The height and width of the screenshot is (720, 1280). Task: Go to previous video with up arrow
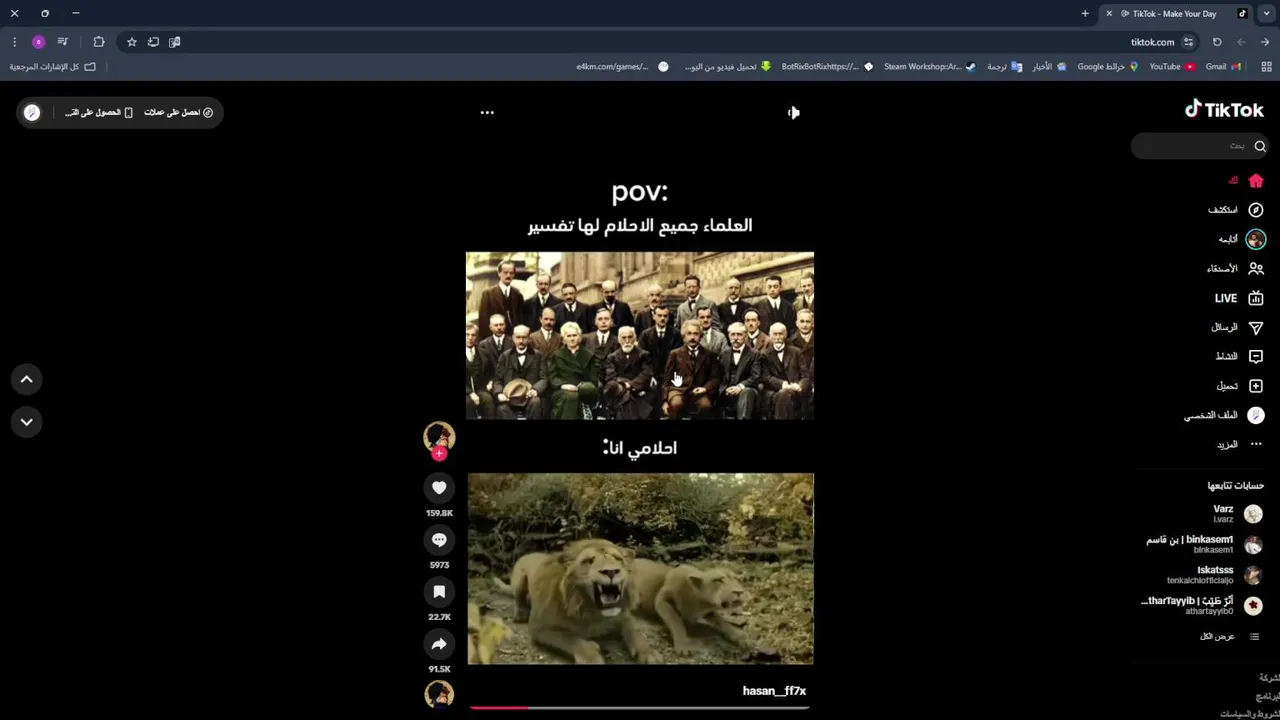pyautogui.click(x=27, y=379)
